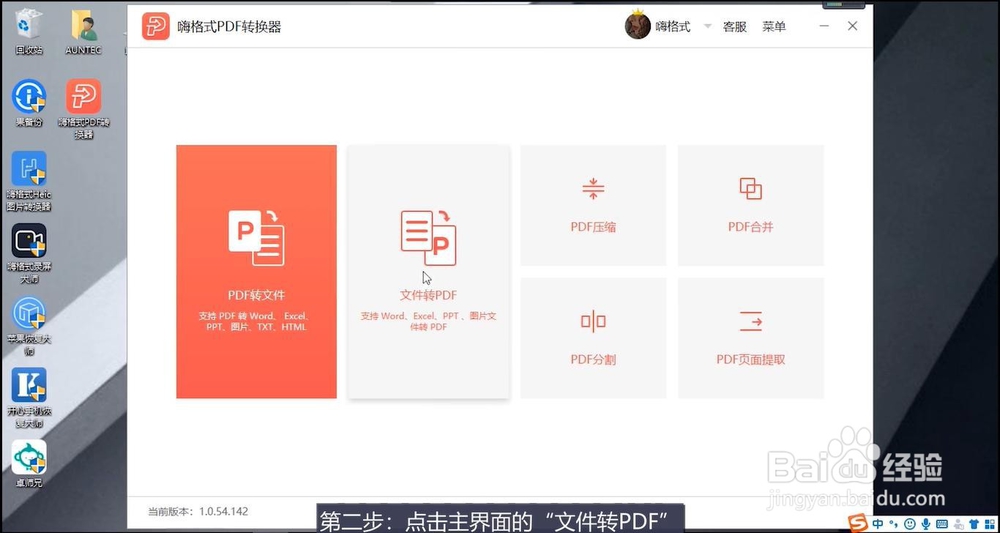
Task: Select the 嗨格式PDF转换器 desktop shortcut
Action: 84,108
